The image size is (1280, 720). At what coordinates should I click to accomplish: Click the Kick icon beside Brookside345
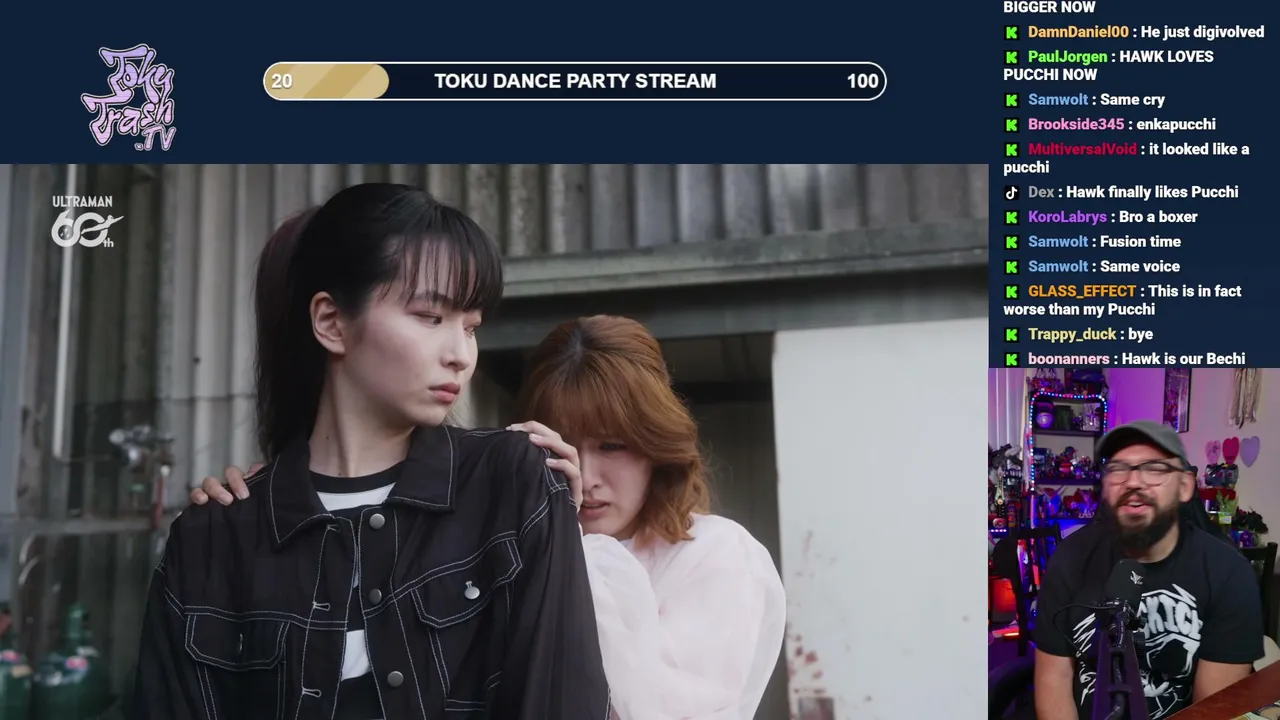tap(1011, 125)
